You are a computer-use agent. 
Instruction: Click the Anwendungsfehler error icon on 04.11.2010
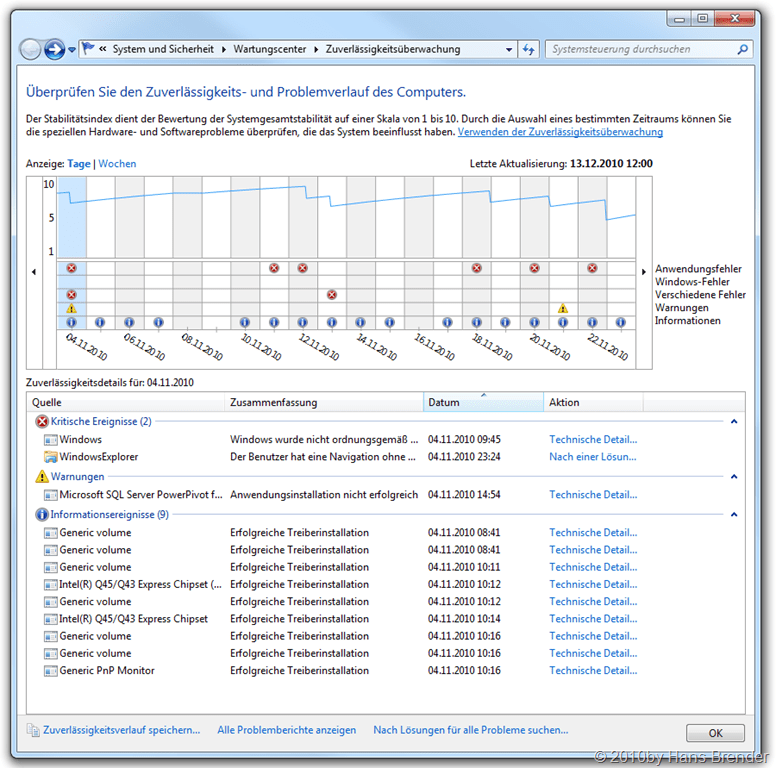coord(72,268)
